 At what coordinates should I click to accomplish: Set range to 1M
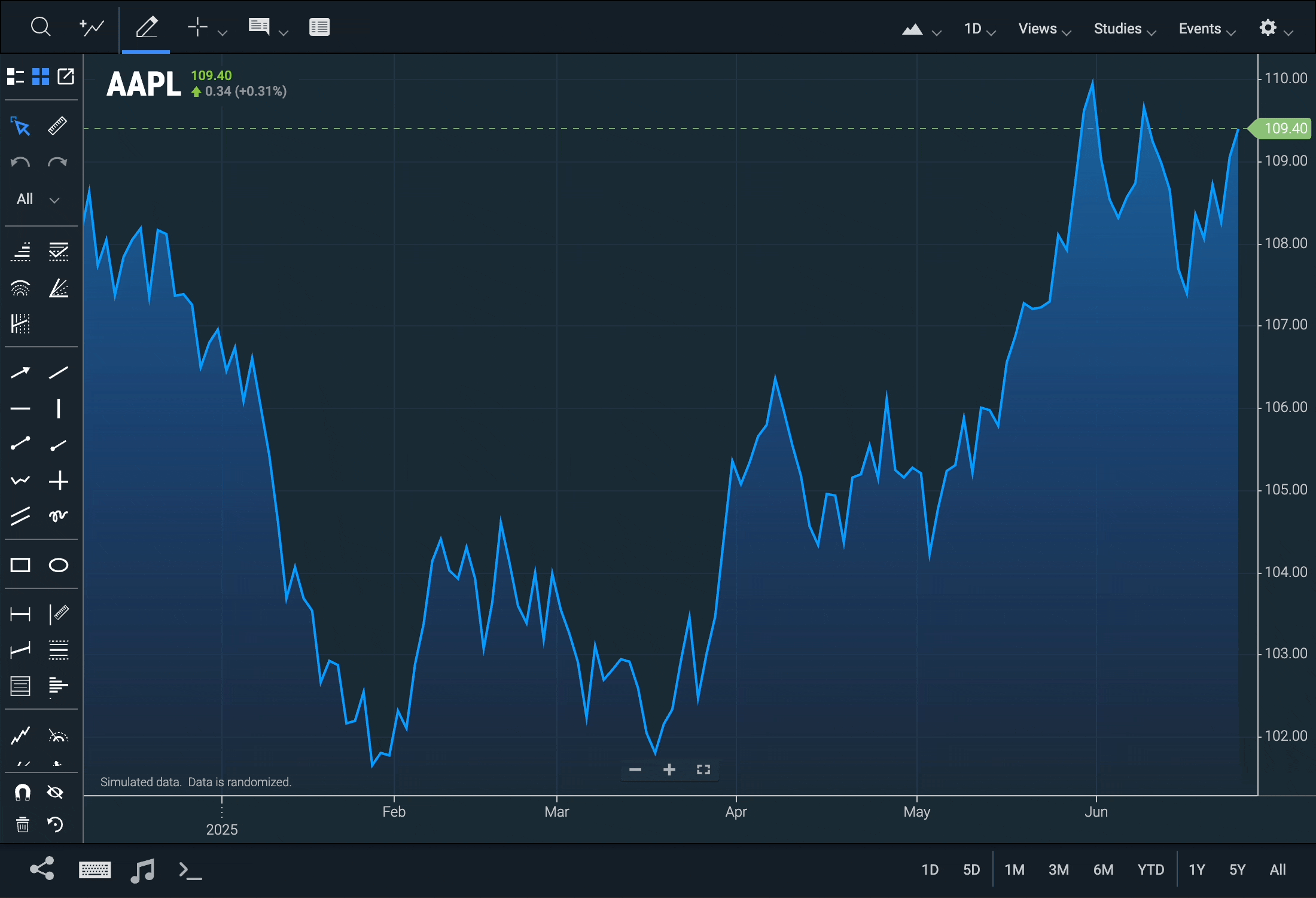[x=1015, y=870]
